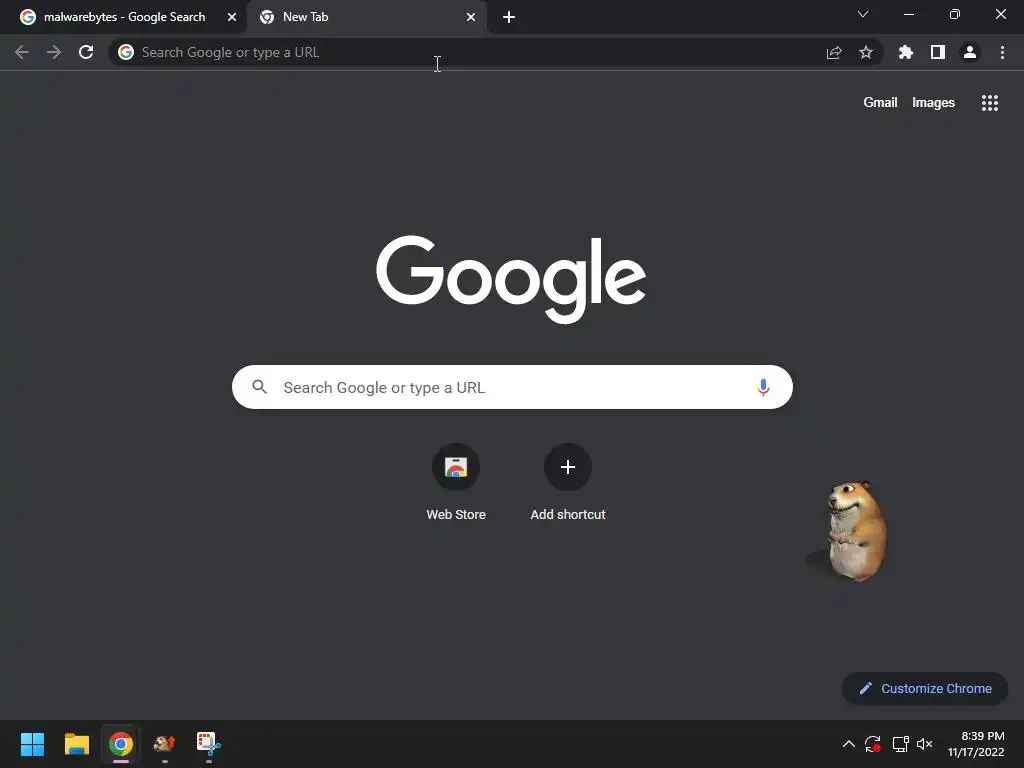Click the Customize Chrome button
The image size is (1024, 768).
point(925,688)
